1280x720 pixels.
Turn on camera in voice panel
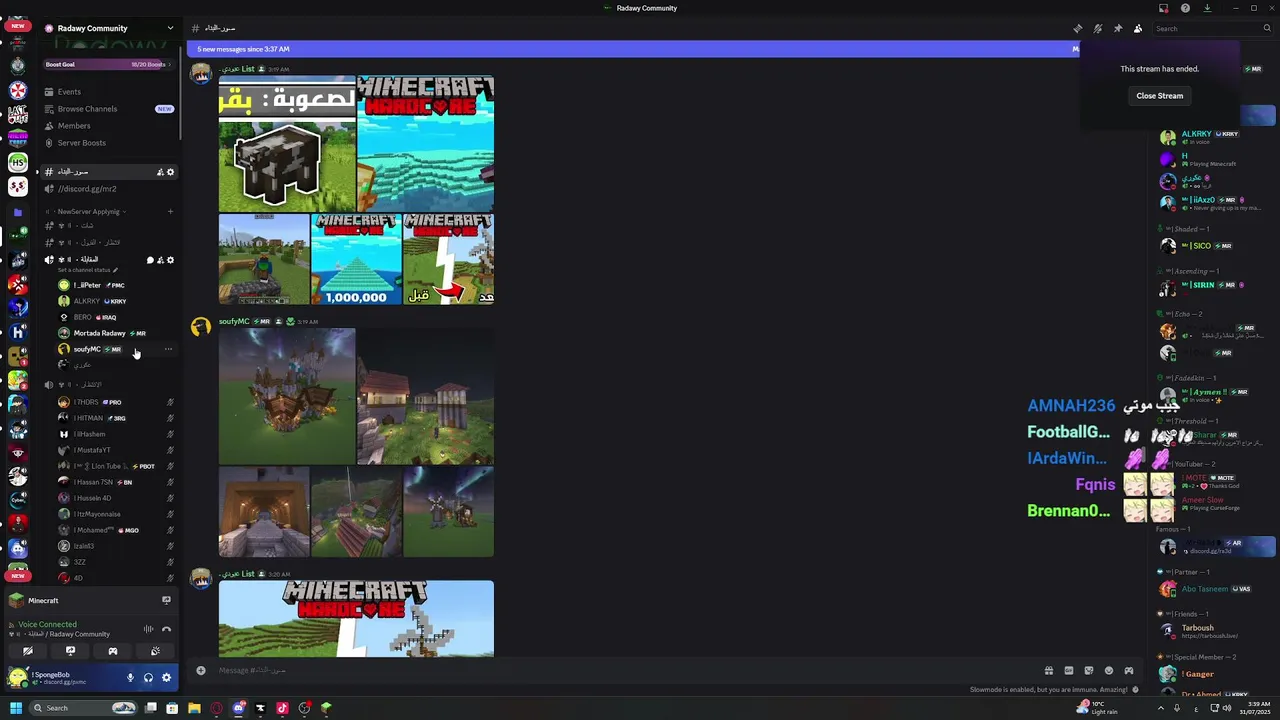28,651
